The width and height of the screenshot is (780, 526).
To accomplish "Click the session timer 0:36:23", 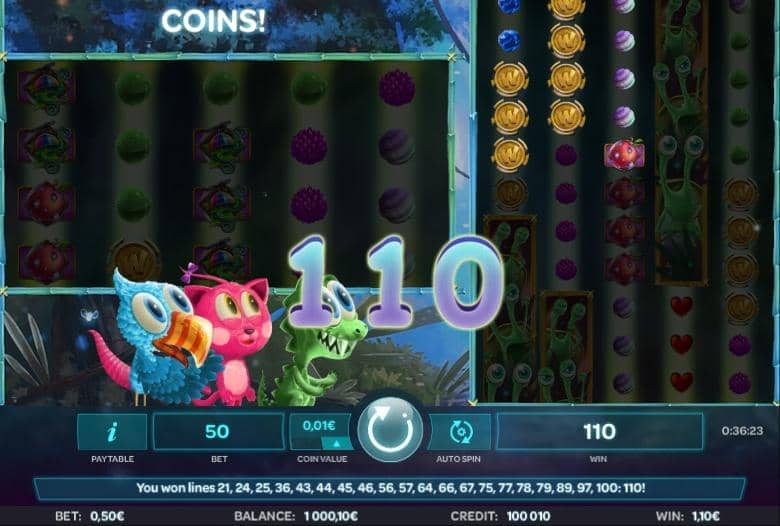I will tap(742, 431).
